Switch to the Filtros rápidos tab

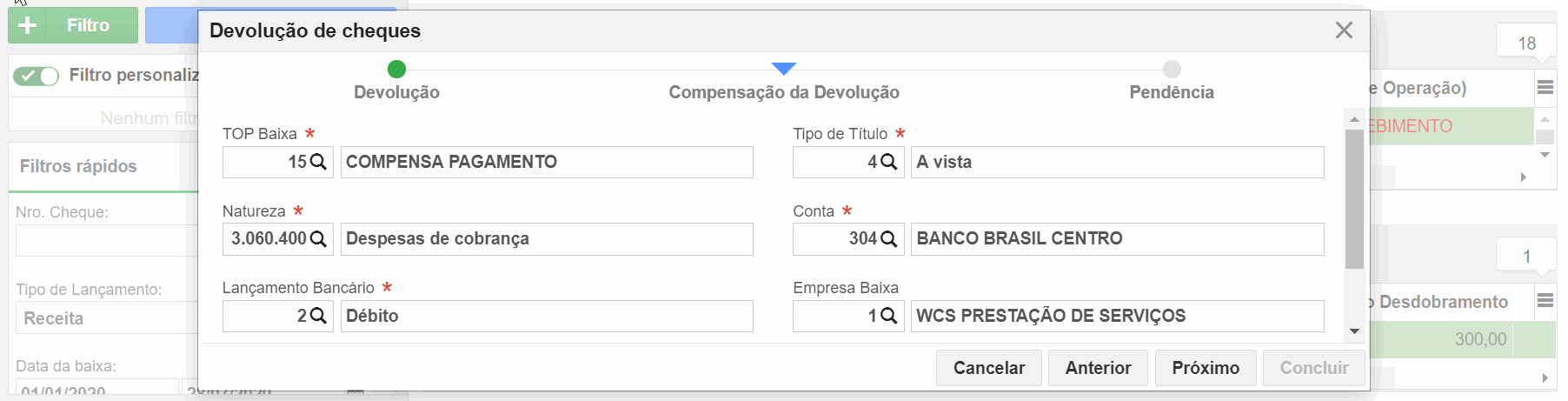point(78,166)
